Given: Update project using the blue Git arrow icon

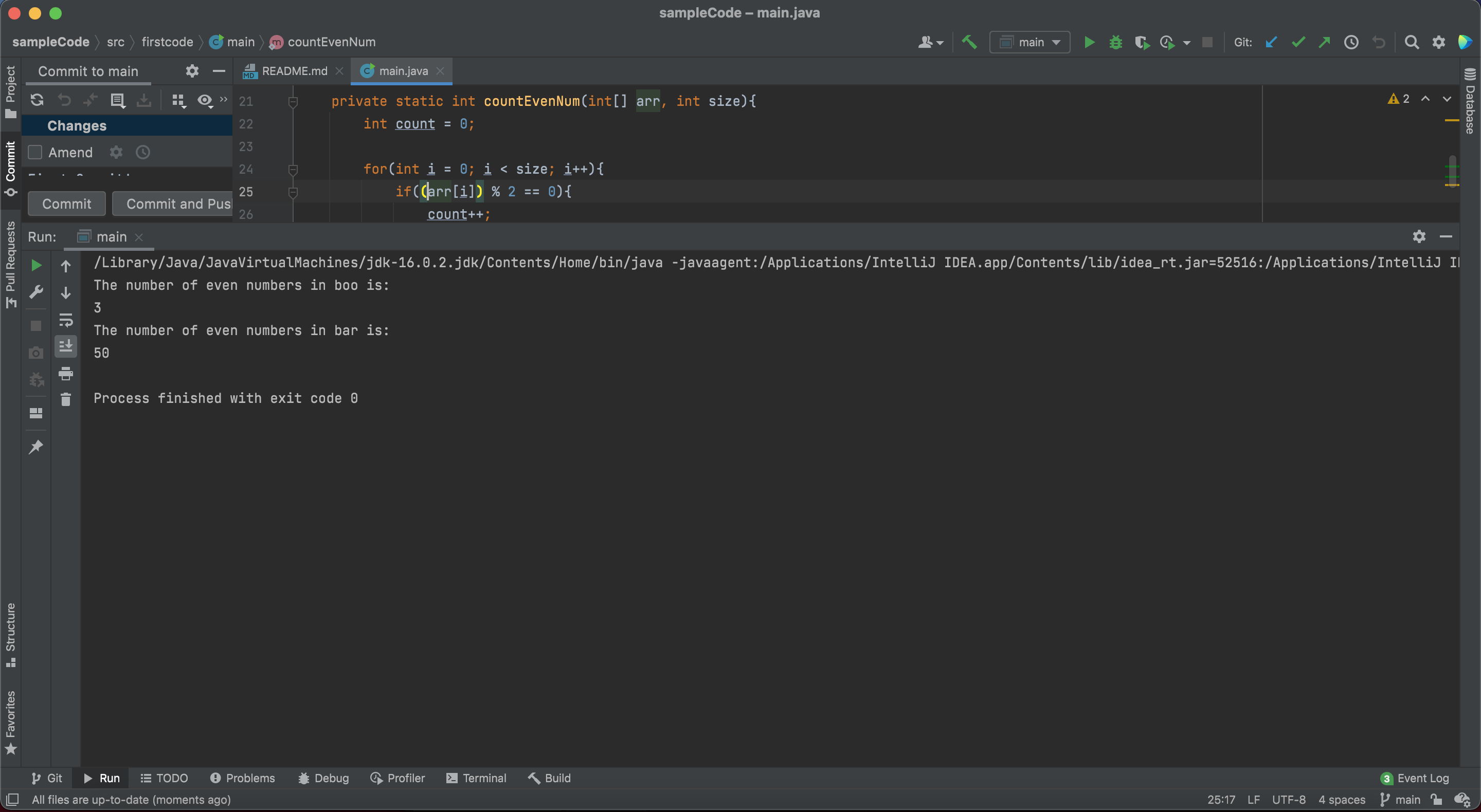Looking at the screenshot, I should pos(1271,42).
